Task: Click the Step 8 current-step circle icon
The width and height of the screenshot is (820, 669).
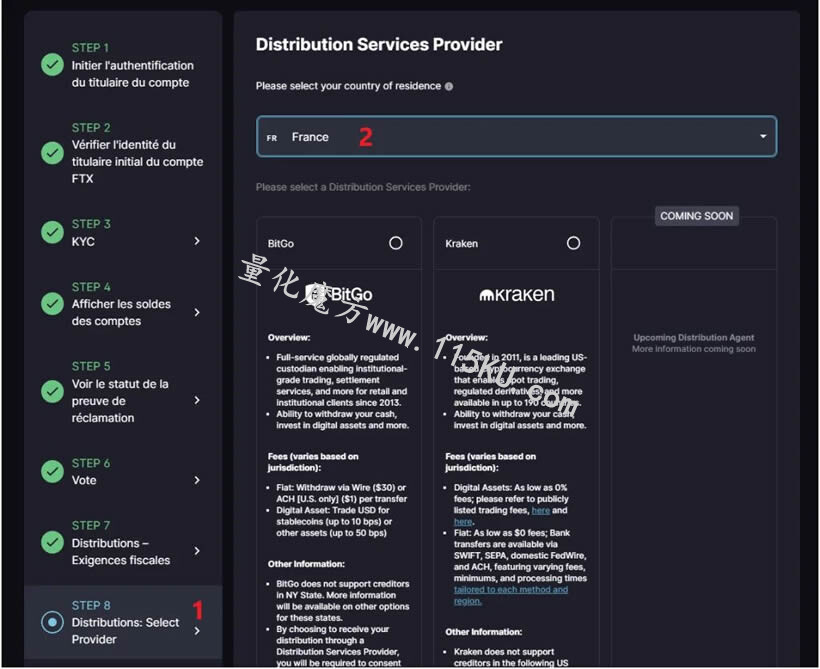Action: 52,622
